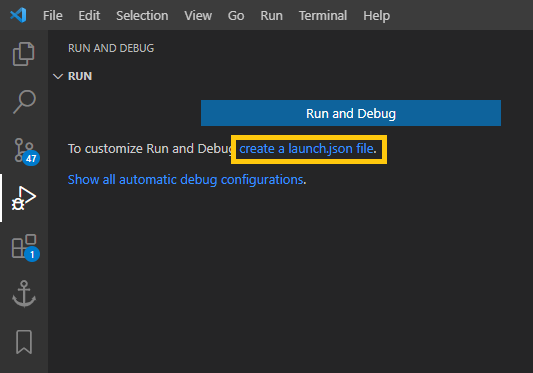Open the Go menu
The image size is (533, 373).
click(x=236, y=16)
